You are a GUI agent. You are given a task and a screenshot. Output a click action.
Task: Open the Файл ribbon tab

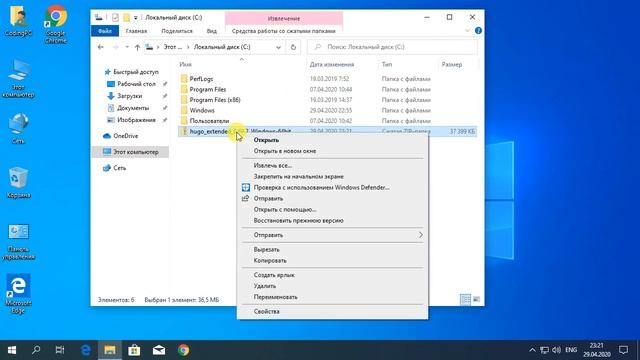point(105,31)
